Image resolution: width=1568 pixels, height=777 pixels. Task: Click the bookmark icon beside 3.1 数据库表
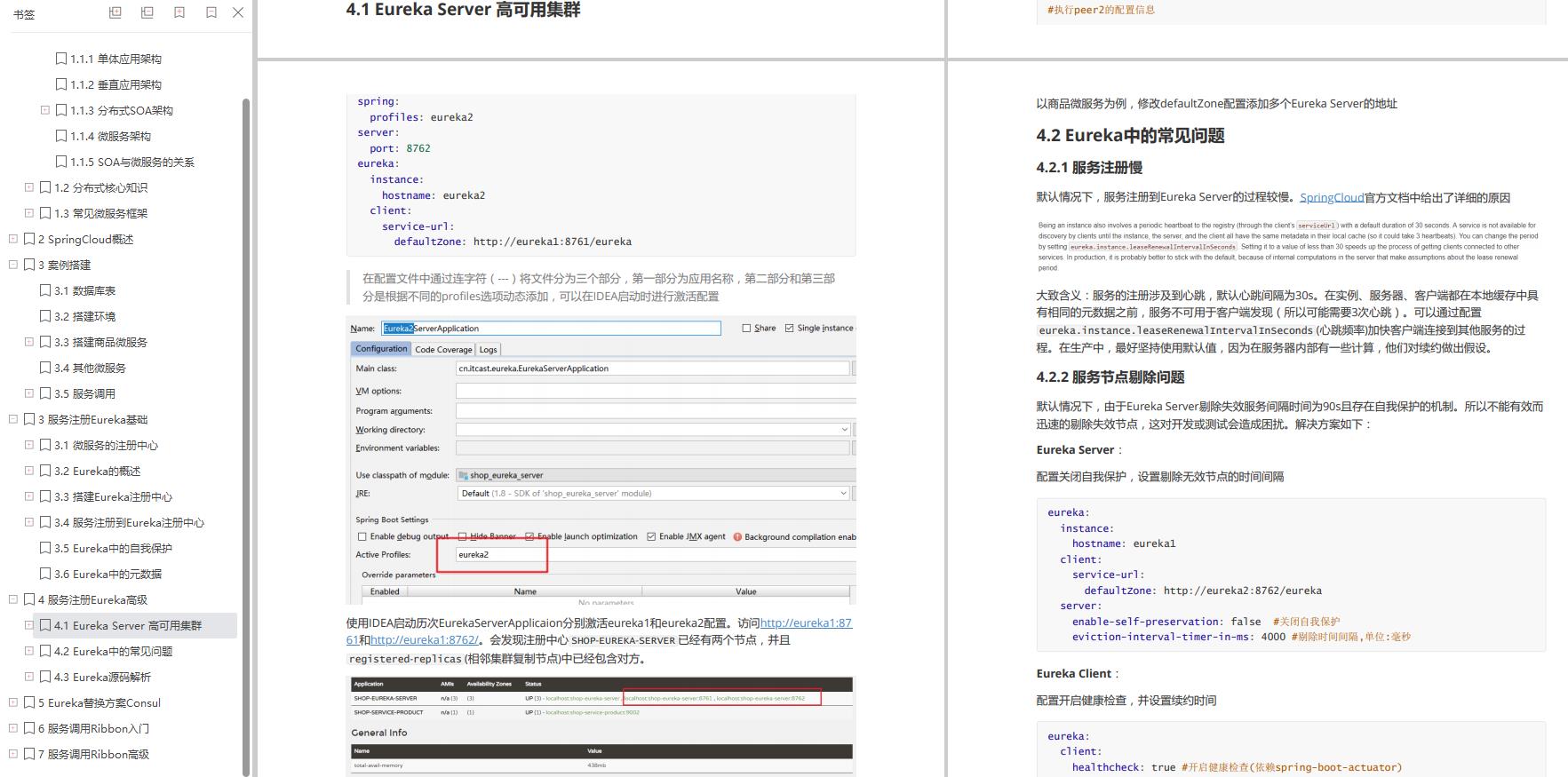click(x=45, y=290)
